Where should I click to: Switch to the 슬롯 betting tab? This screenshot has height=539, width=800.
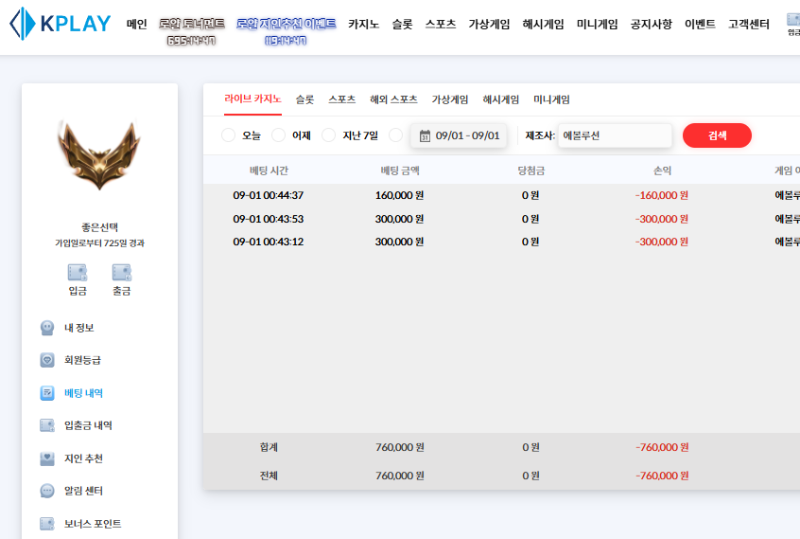click(x=305, y=100)
